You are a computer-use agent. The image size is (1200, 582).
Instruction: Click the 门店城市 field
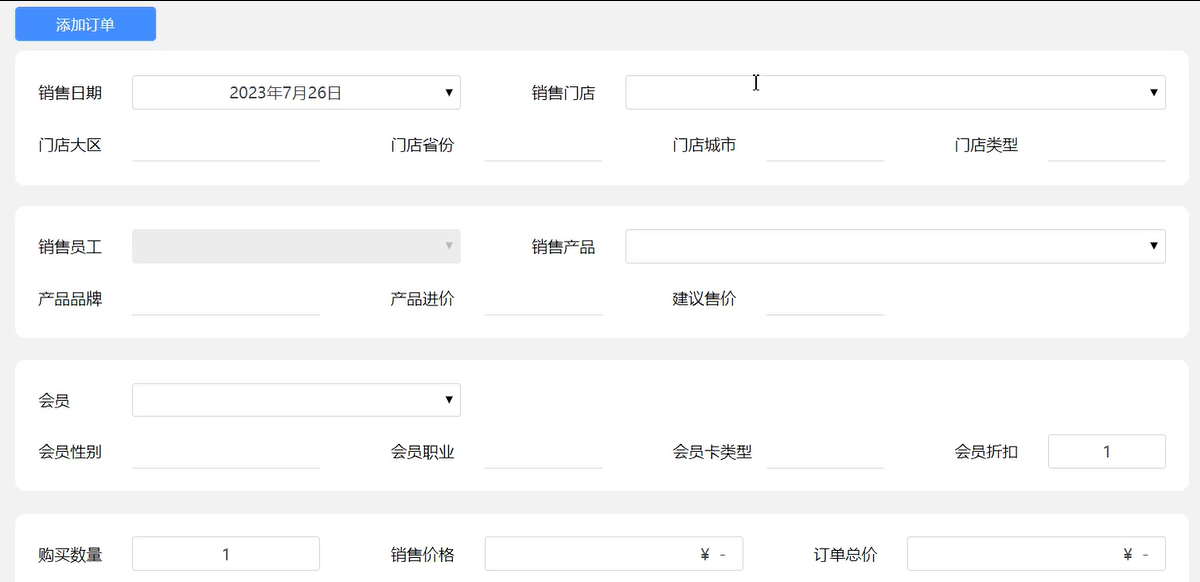(x=825, y=145)
